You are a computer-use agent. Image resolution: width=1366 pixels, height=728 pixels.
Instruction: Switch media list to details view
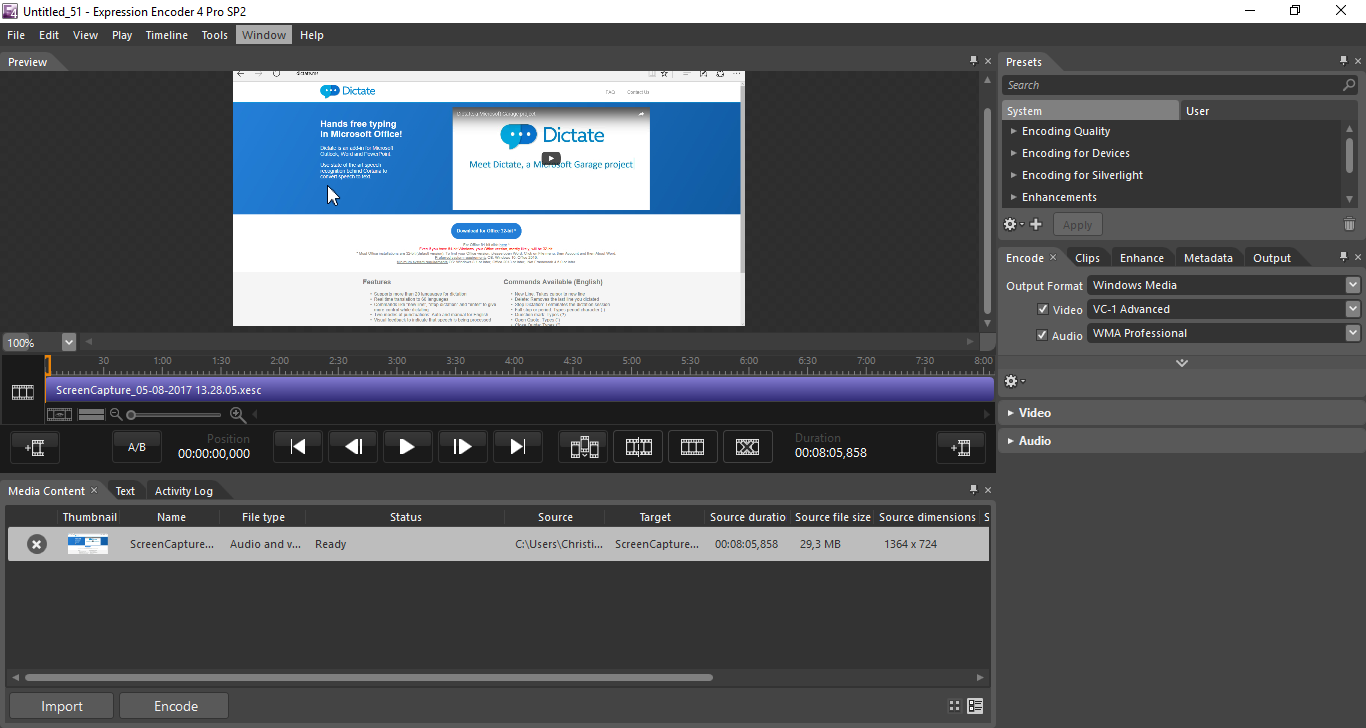point(975,706)
